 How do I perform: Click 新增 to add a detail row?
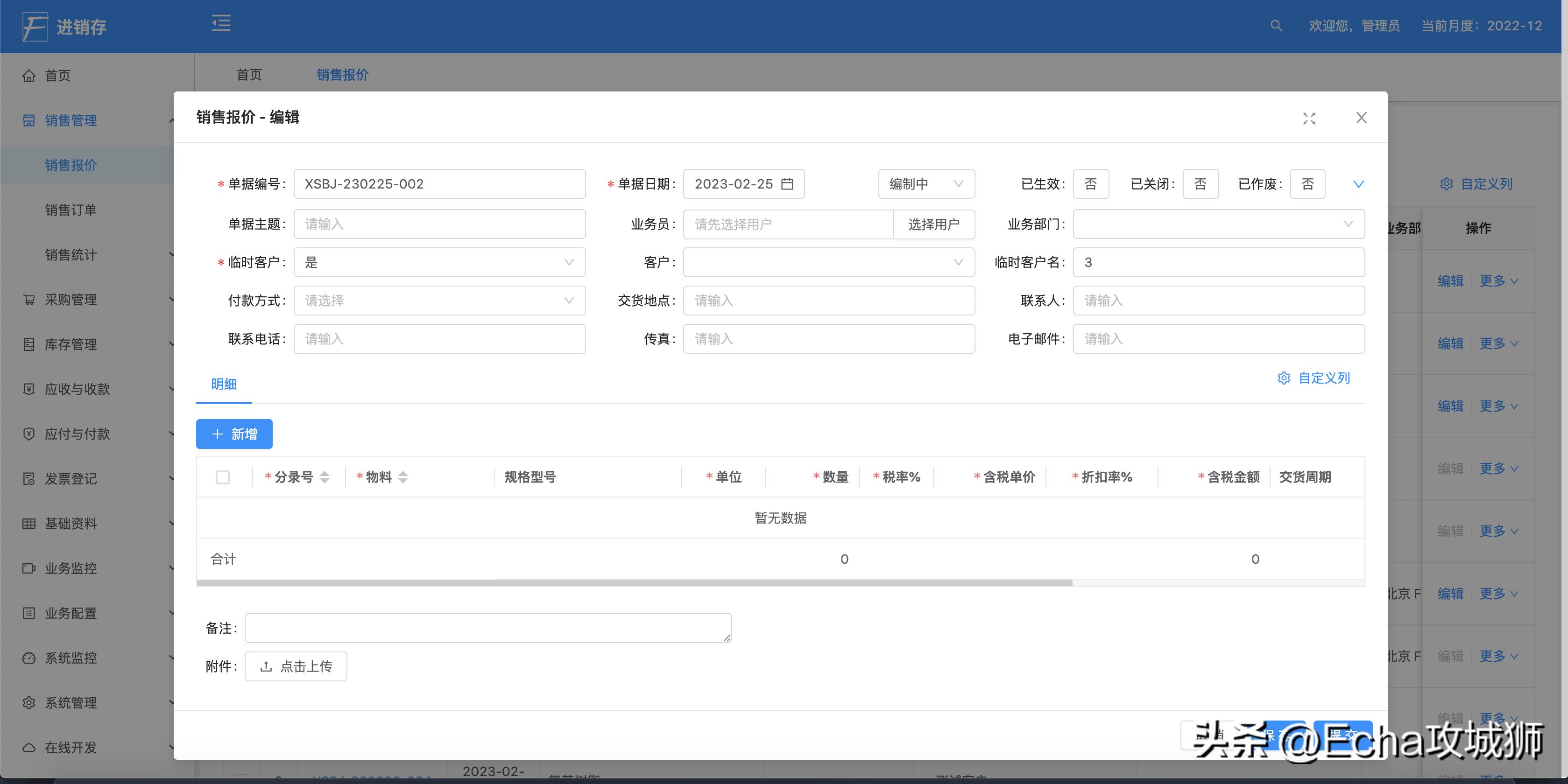234,434
